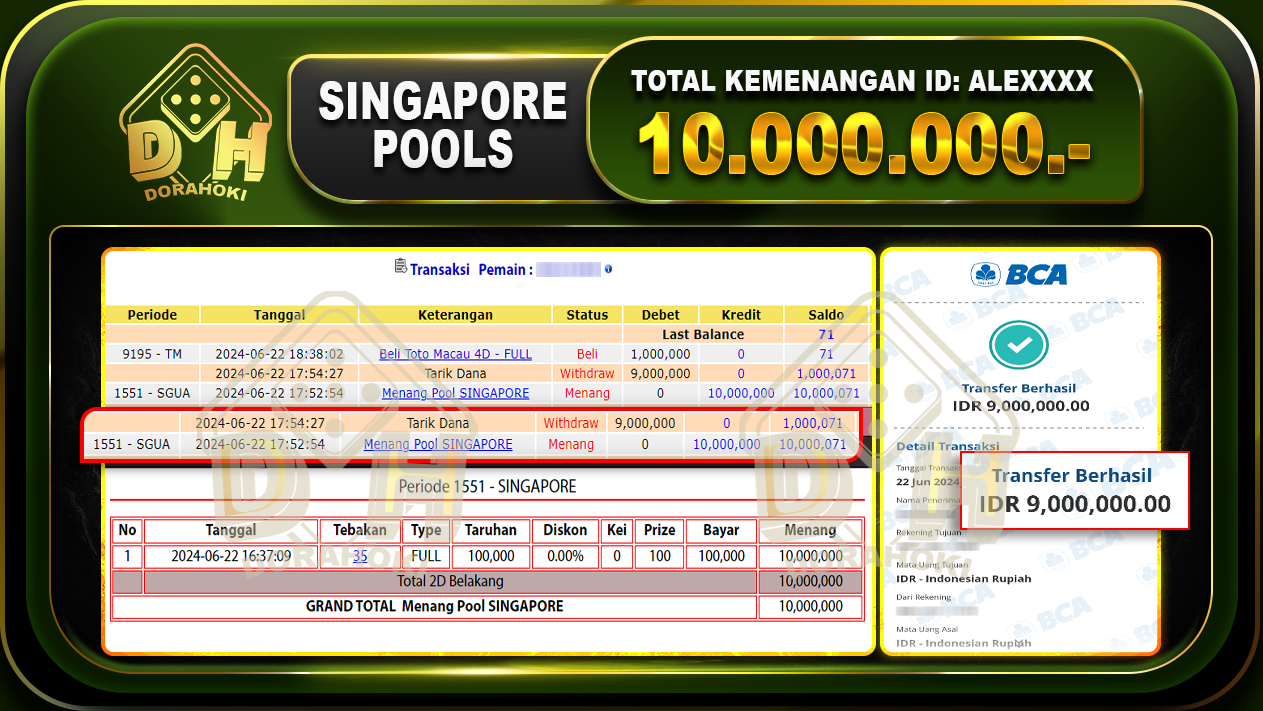Screen dimensions: 1263x711
Task: Select the Beli status on the Toto Macau row
Action: (587, 353)
